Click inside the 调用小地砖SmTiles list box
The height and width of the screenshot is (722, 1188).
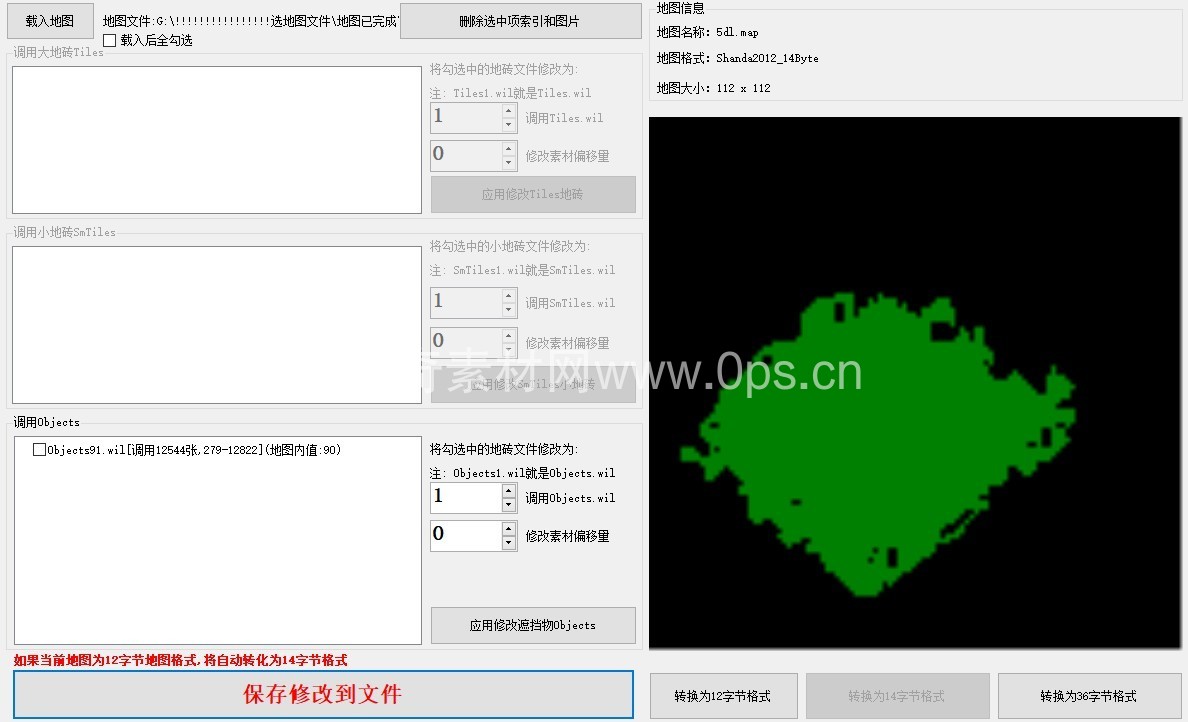point(217,325)
